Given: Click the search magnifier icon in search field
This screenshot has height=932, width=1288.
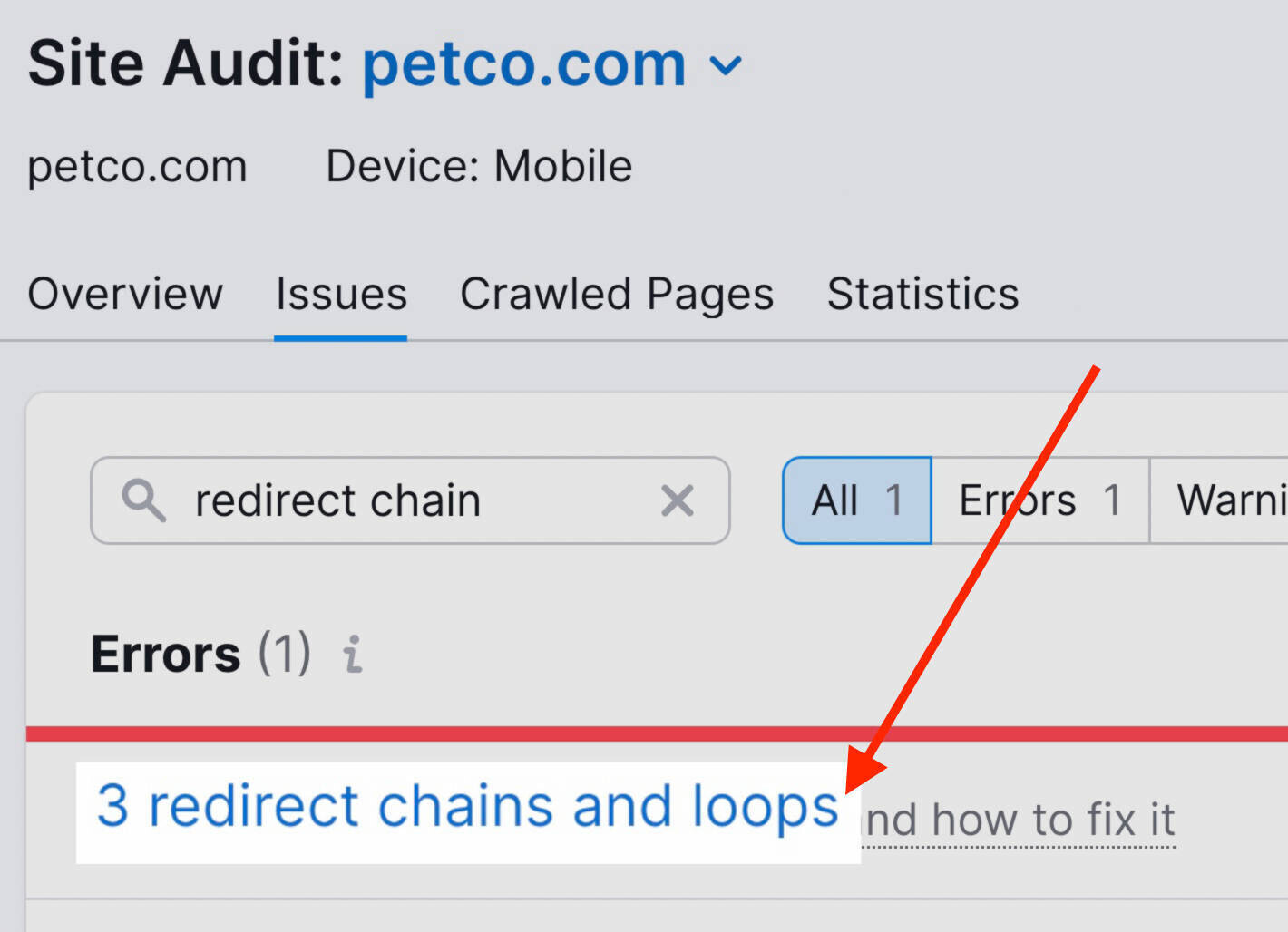Looking at the screenshot, I should pos(145,500).
